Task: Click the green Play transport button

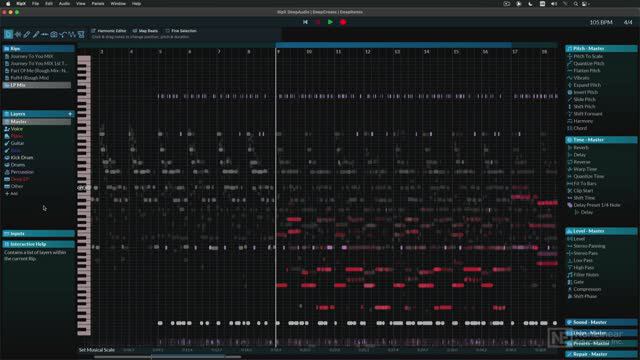Action: 330,22
